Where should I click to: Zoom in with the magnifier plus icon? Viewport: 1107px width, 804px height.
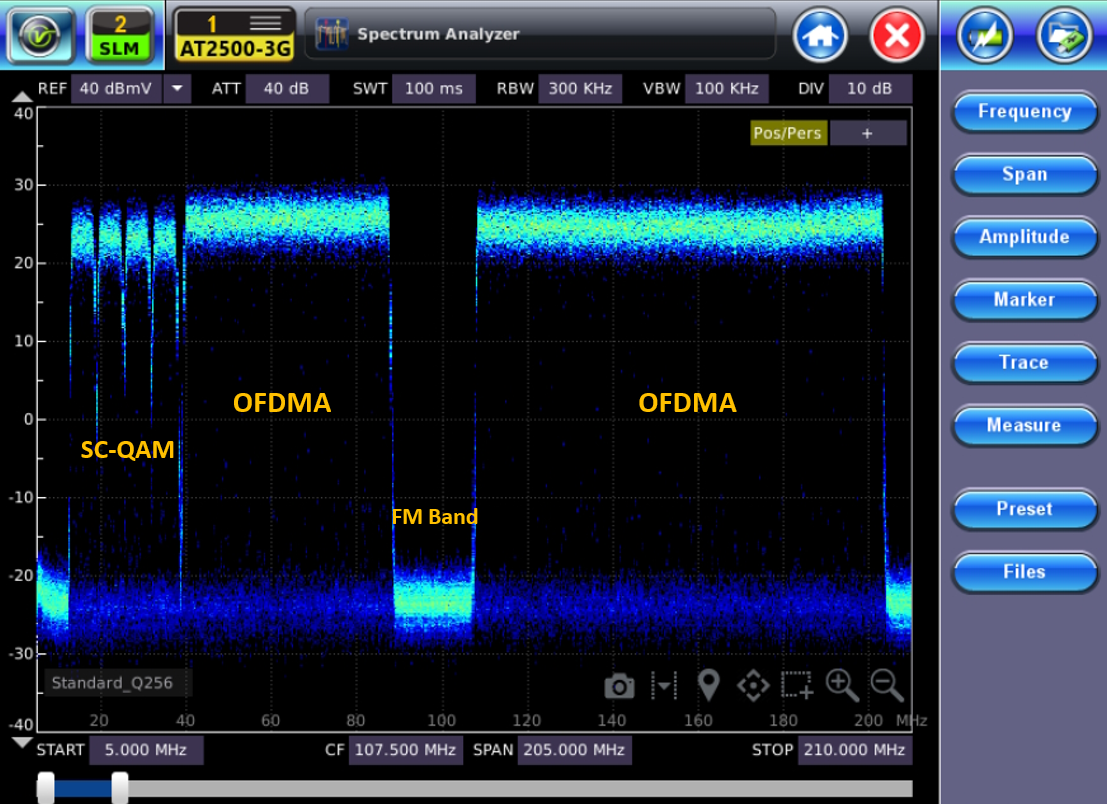[841, 687]
